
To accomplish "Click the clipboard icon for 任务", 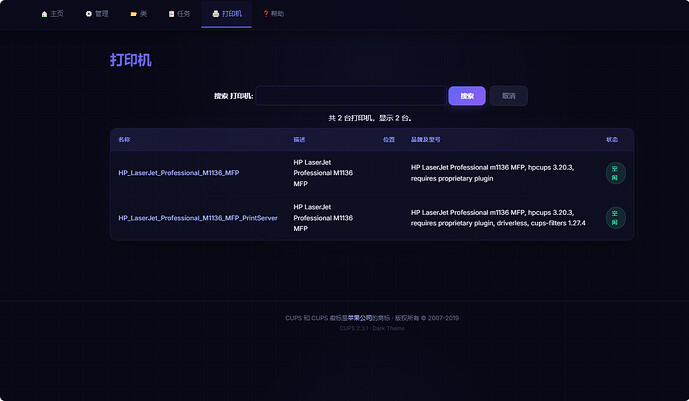I will tap(171, 14).
